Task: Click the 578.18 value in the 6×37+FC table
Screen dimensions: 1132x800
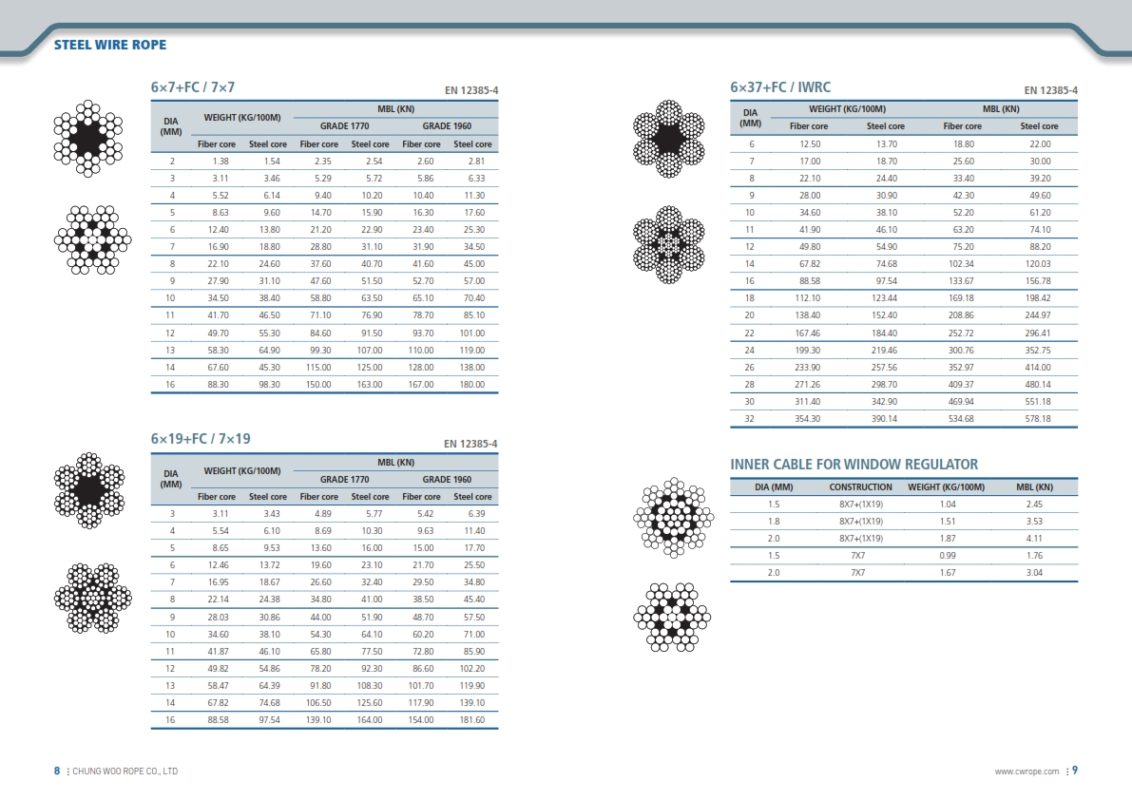Action: click(x=1039, y=419)
